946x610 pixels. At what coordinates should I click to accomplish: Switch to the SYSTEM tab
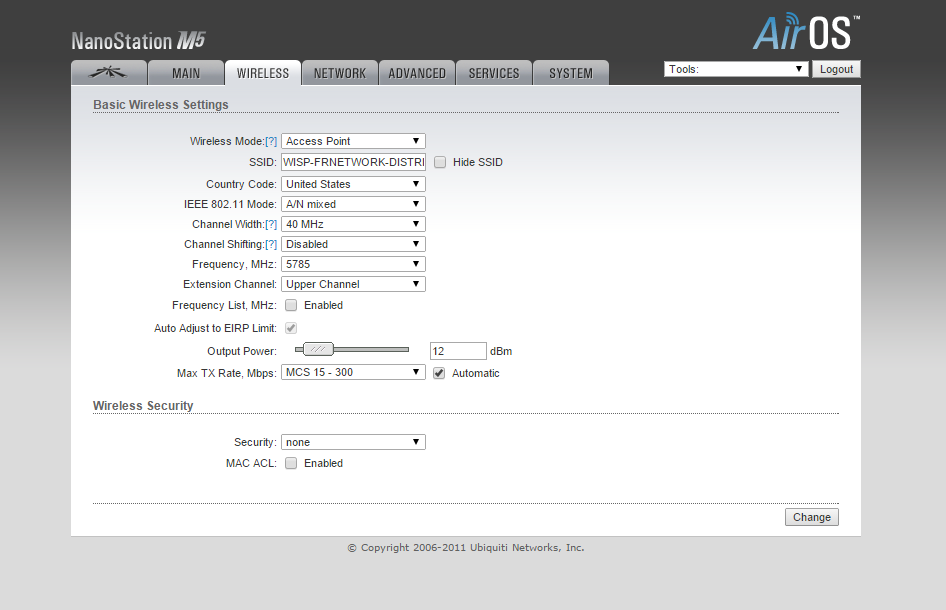pyautogui.click(x=571, y=73)
